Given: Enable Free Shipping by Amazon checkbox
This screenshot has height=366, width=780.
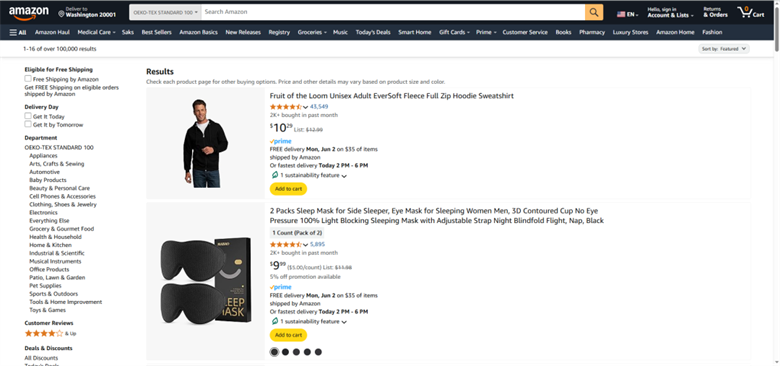Looking at the screenshot, I should [x=28, y=79].
